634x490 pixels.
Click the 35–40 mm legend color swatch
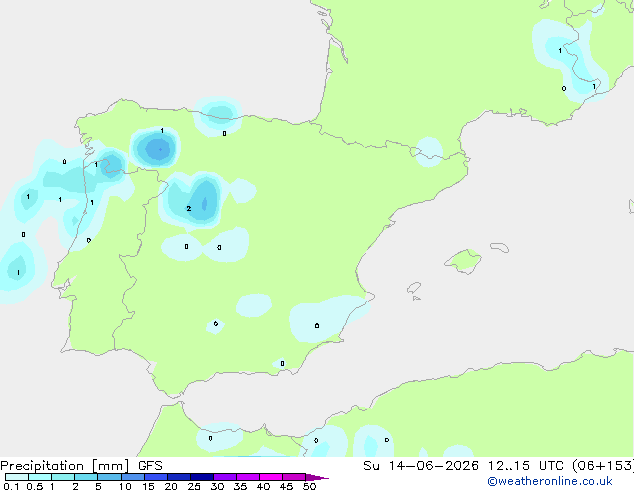coord(248,477)
